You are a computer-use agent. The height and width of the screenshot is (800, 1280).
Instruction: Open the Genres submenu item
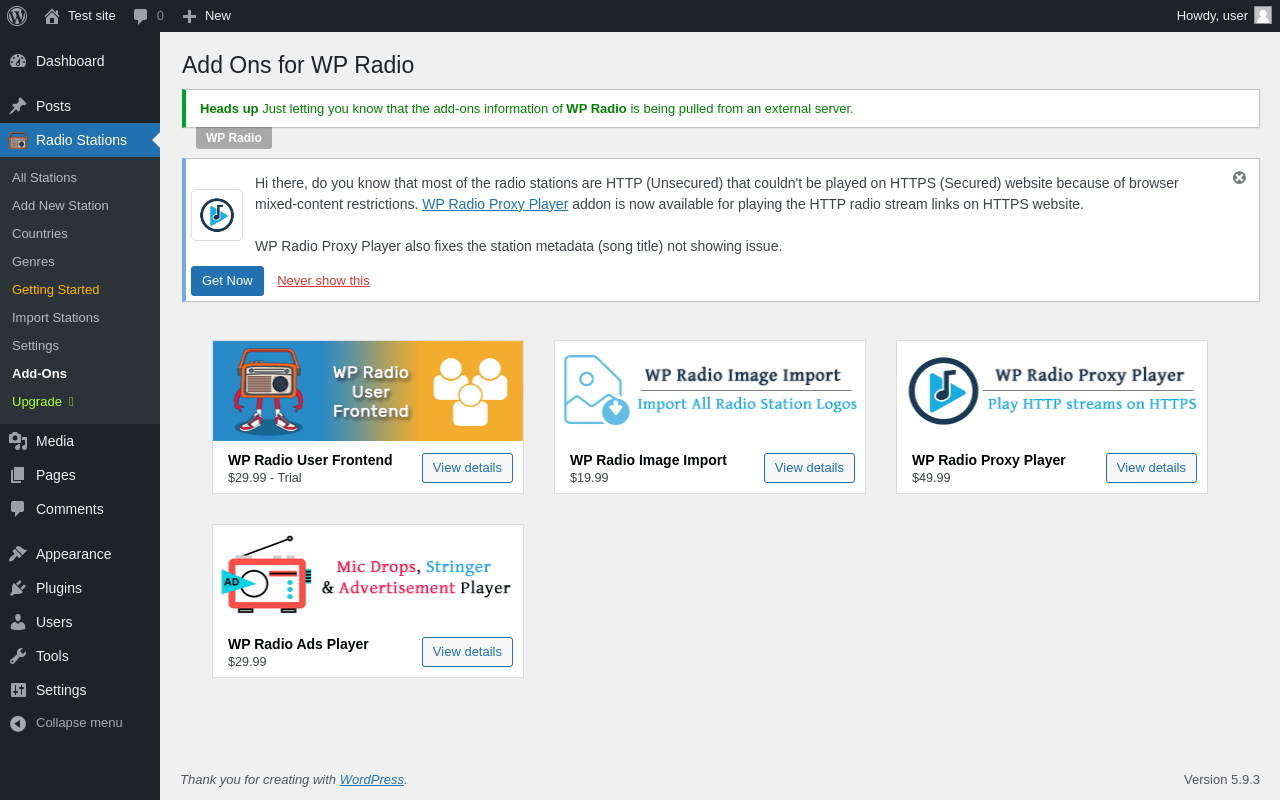(33, 262)
